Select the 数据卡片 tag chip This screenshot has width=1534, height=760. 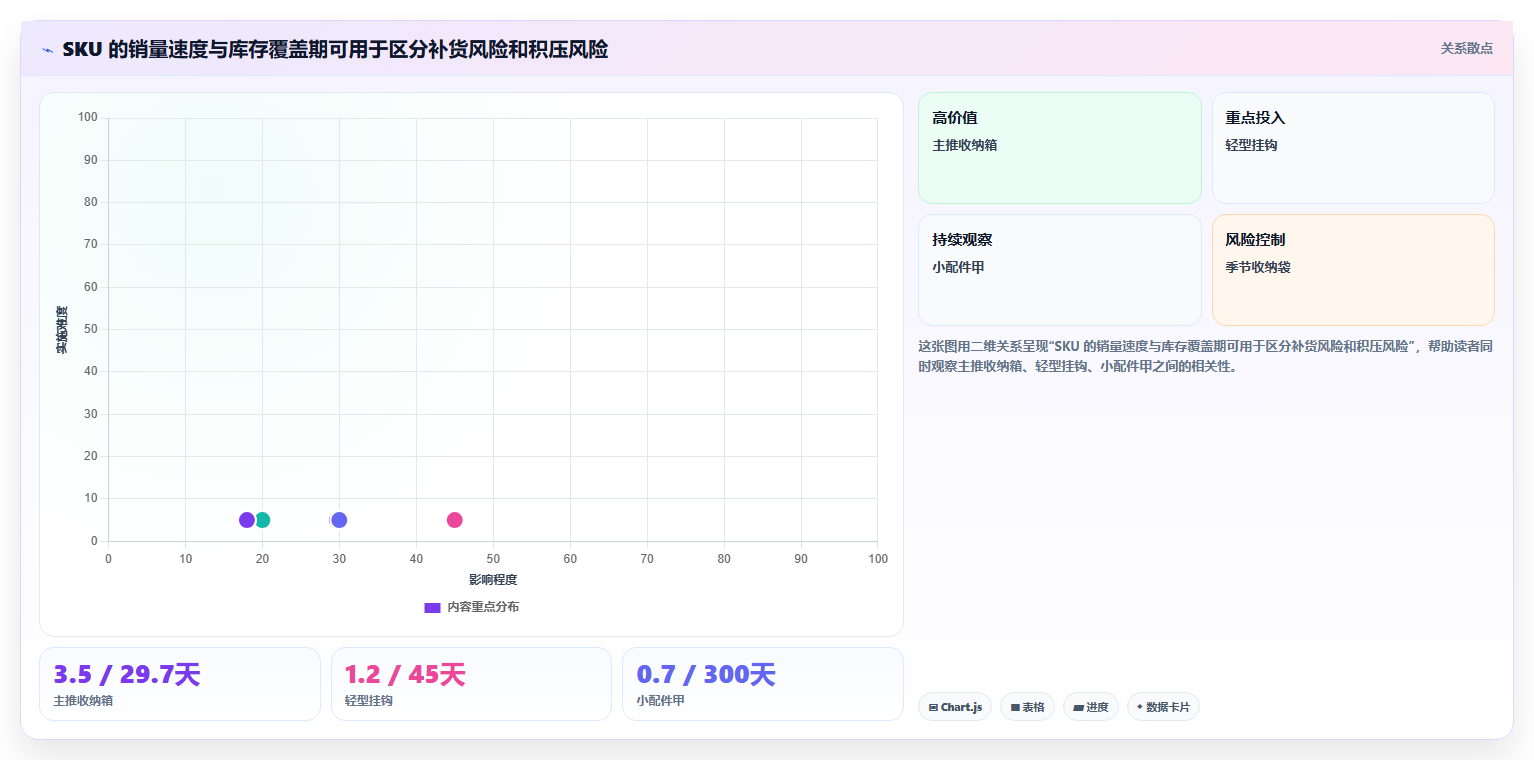pyautogui.click(x=1163, y=707)
